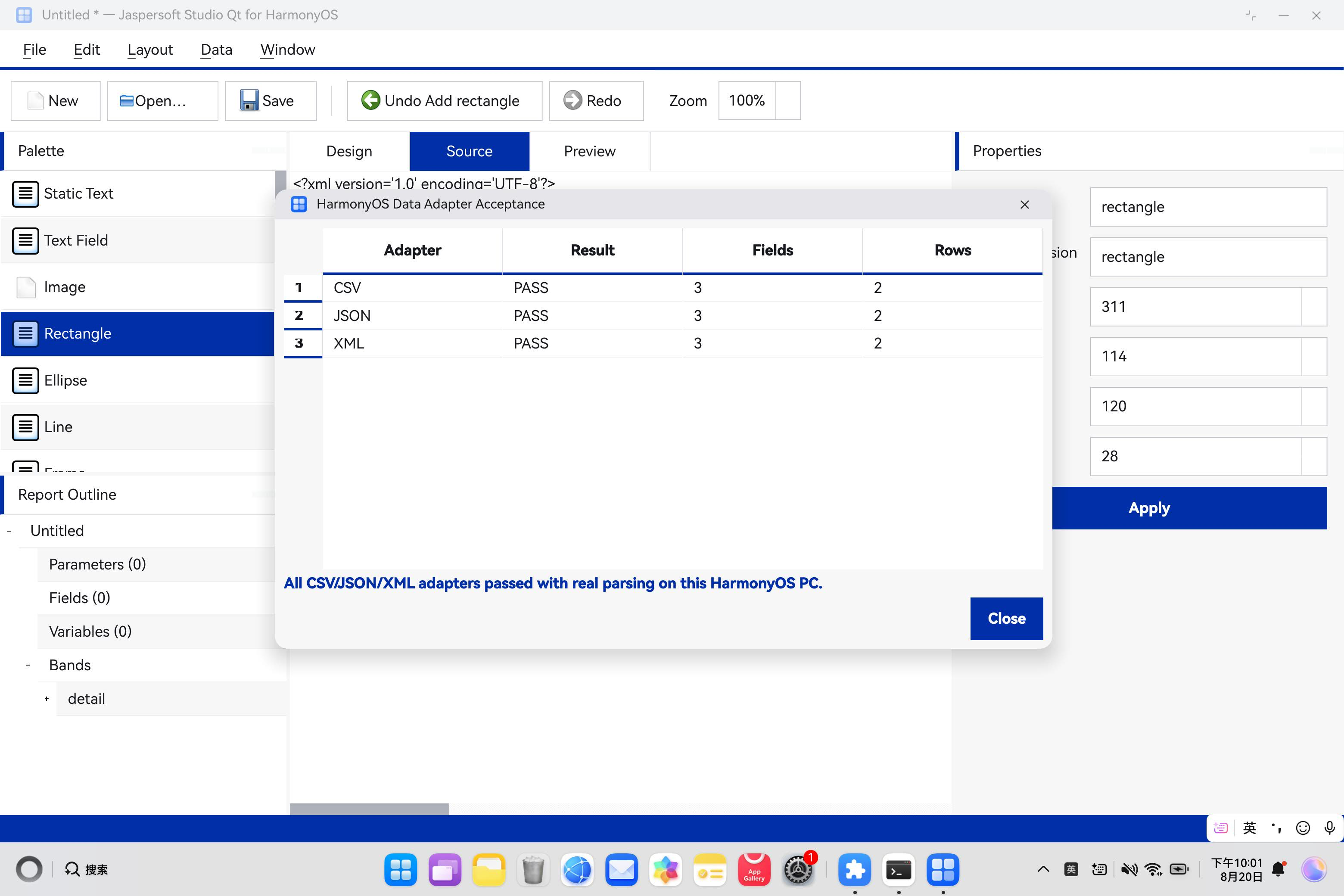Select the Image palette icon
The width and height of the screenshot is (1344, 896).
pyautogui.click(x=26, y=287)
